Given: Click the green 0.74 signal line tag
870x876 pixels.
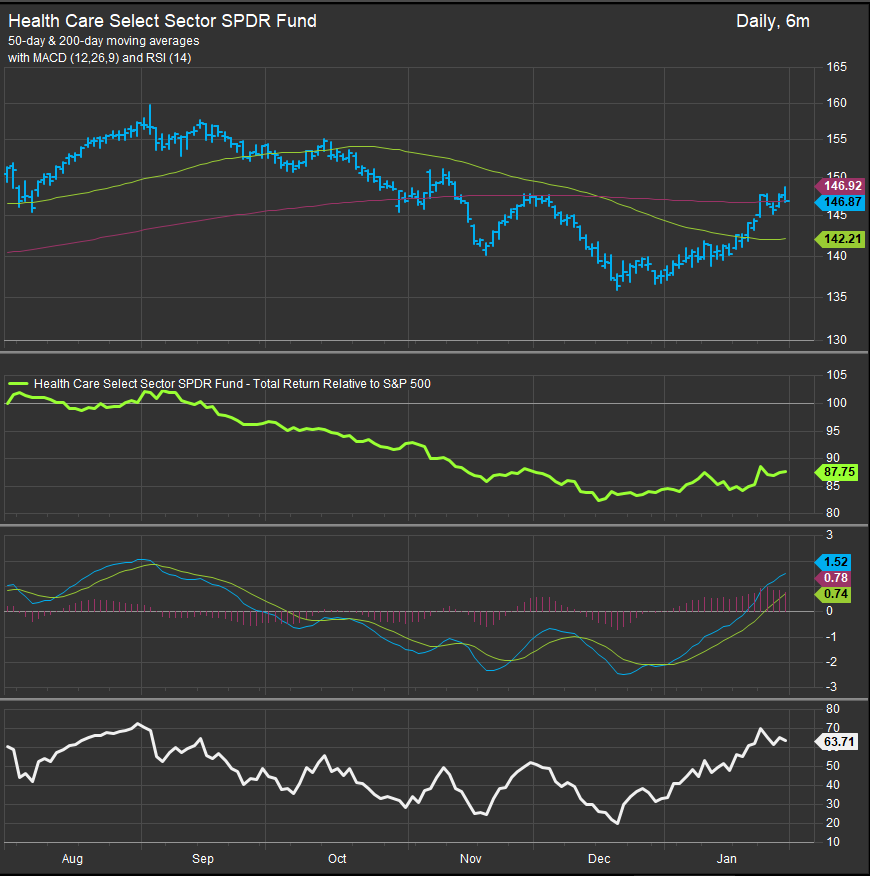Looking at the screenshot, I should point(833,594).
